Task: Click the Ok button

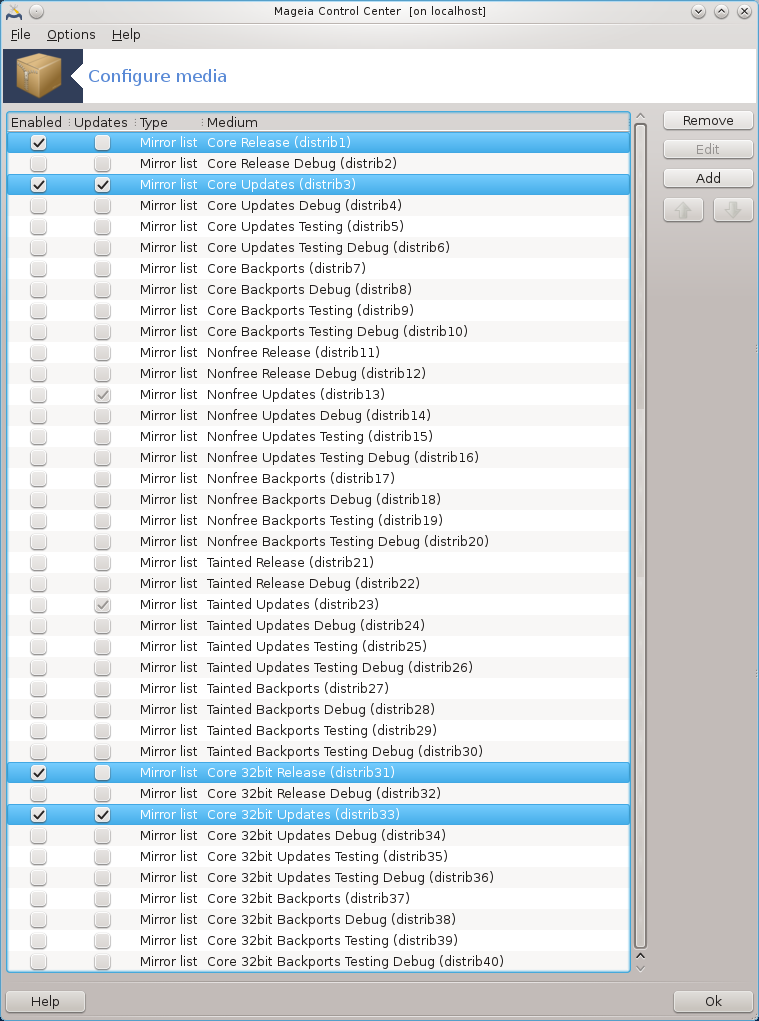Action: tap(713, 1001)
